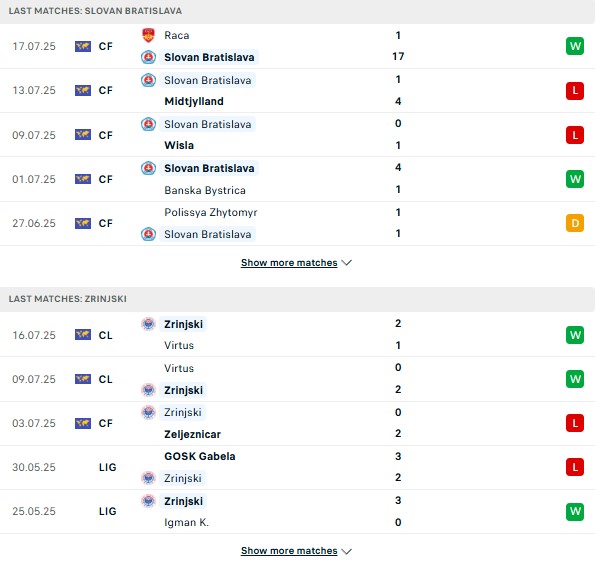596x571 pixels.
Task: Click the orange D badge for Polissya Zhytomyr match
Action: point(575,223)
